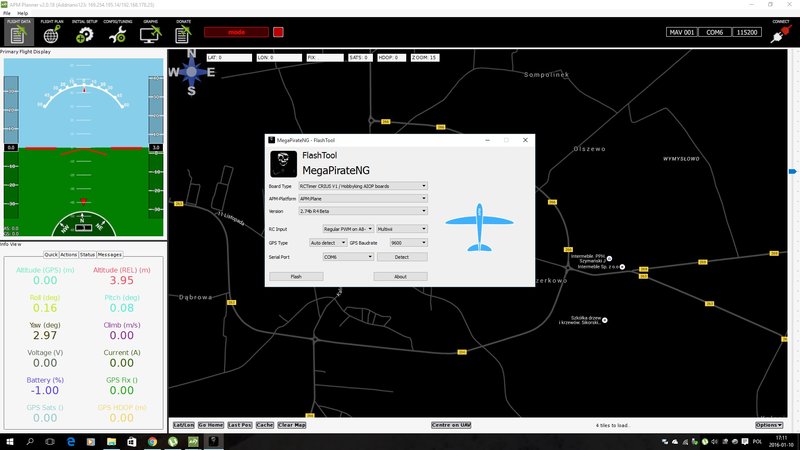Open the Help menu
This screenshot has height=450, width=800.
click(22, 13)
